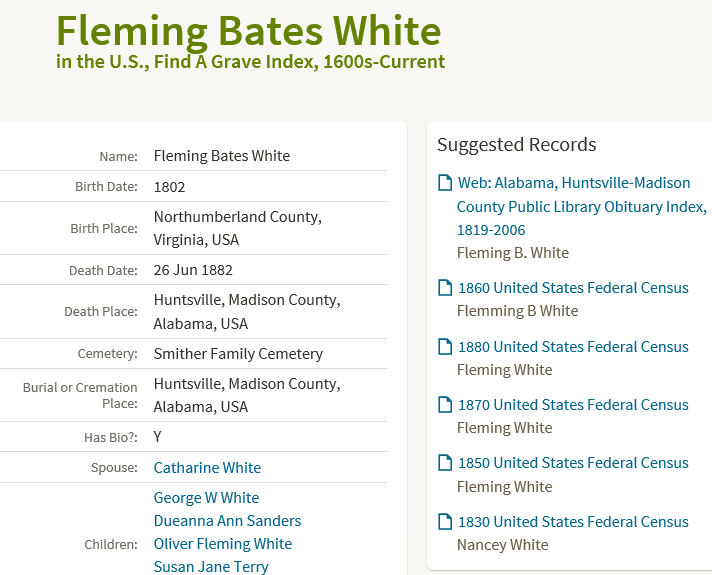712x575 pixels.
Task: Open the 1880 United States Federal Census link
Action: tap(573, 347)
